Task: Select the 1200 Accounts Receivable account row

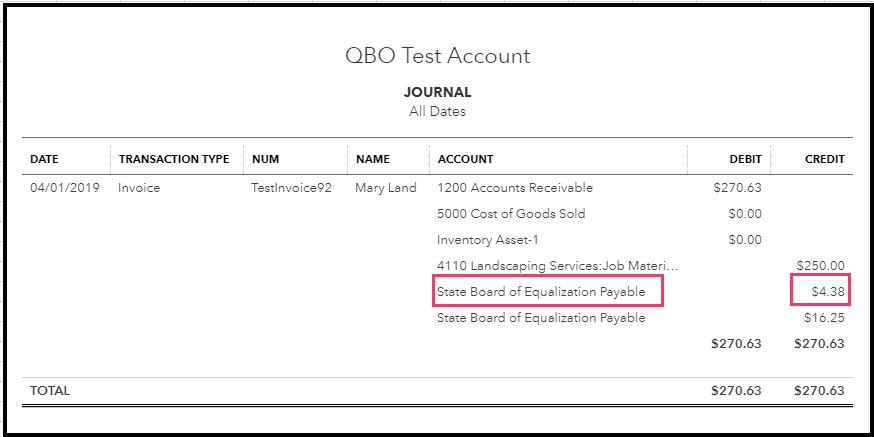Action: (x=514, y=188)
